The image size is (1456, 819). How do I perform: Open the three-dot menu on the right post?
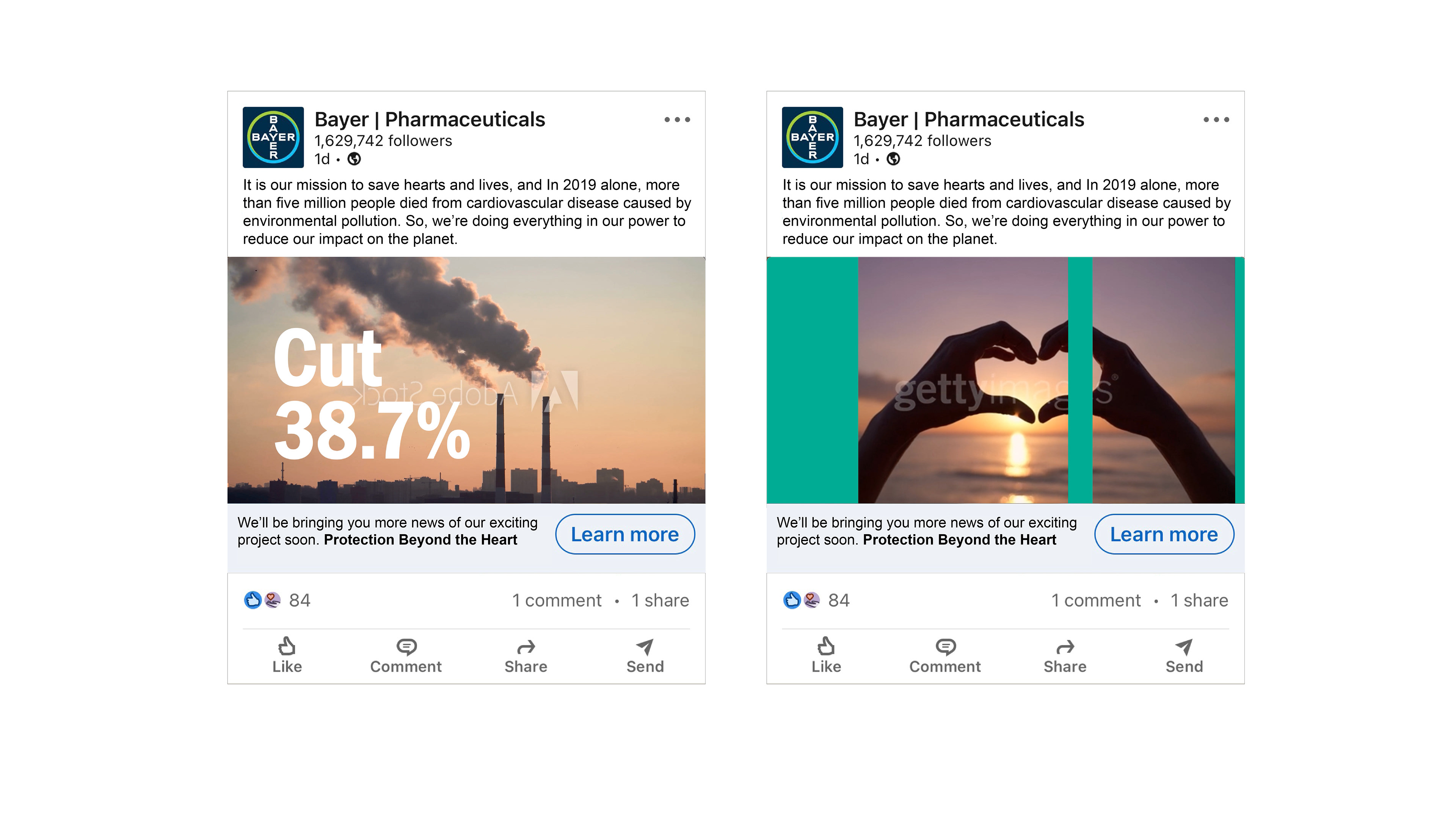click(1216, 120)
